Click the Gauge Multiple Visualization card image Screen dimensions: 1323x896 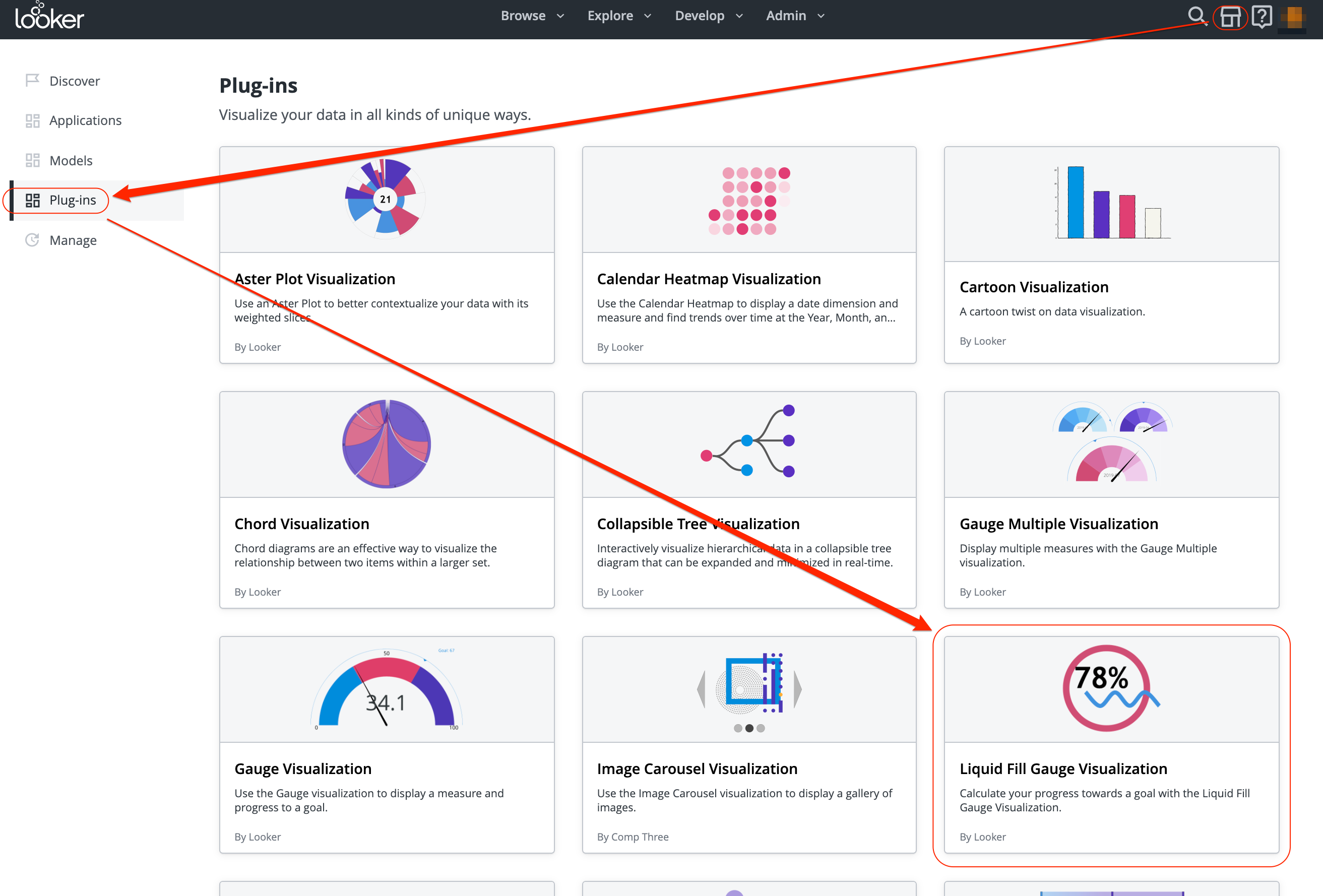click(x=1111, y=444)
